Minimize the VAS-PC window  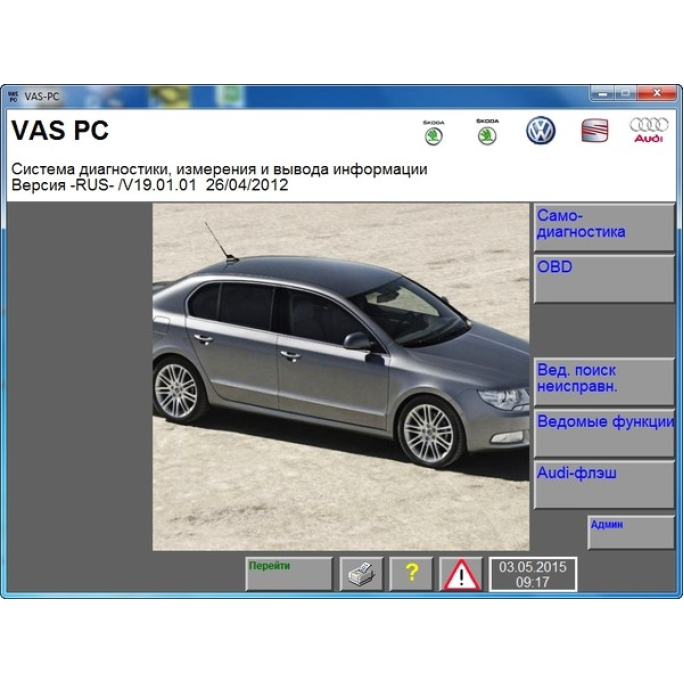pyautogui.click(x=602, y=93)
